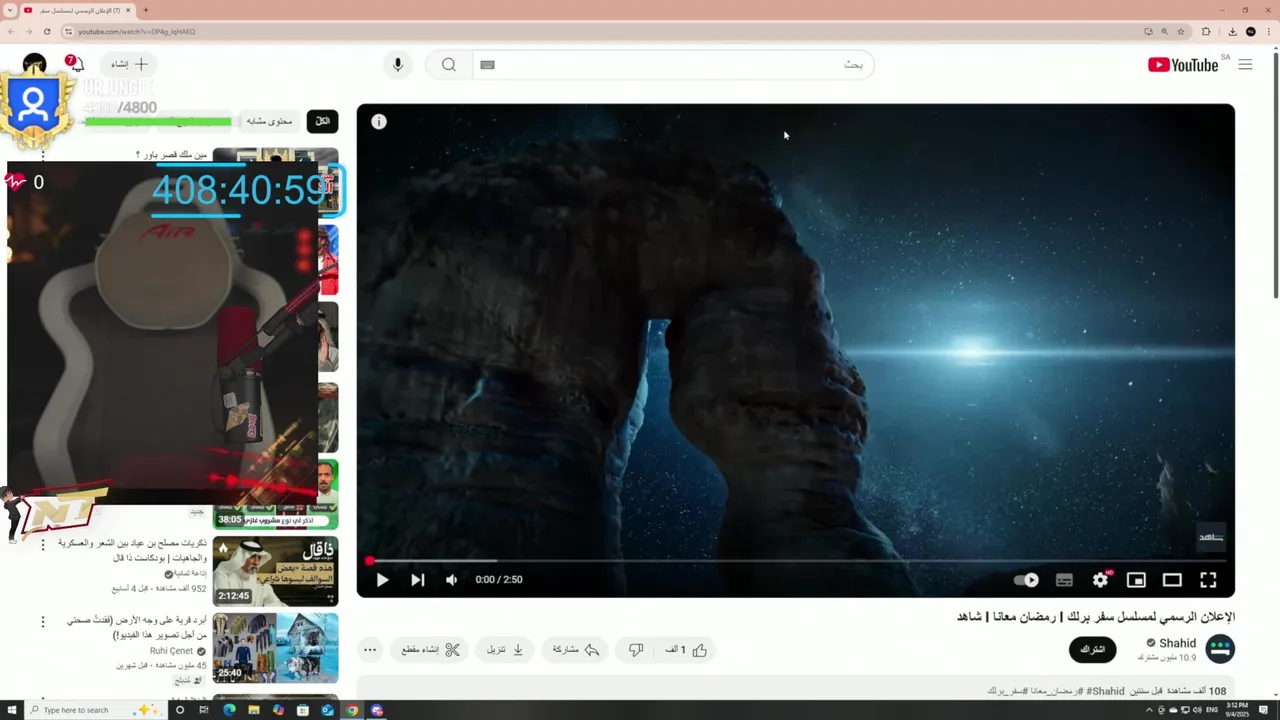
Task: Open the Chrome three-dot menu
Action: click(x=1270, y=31)
